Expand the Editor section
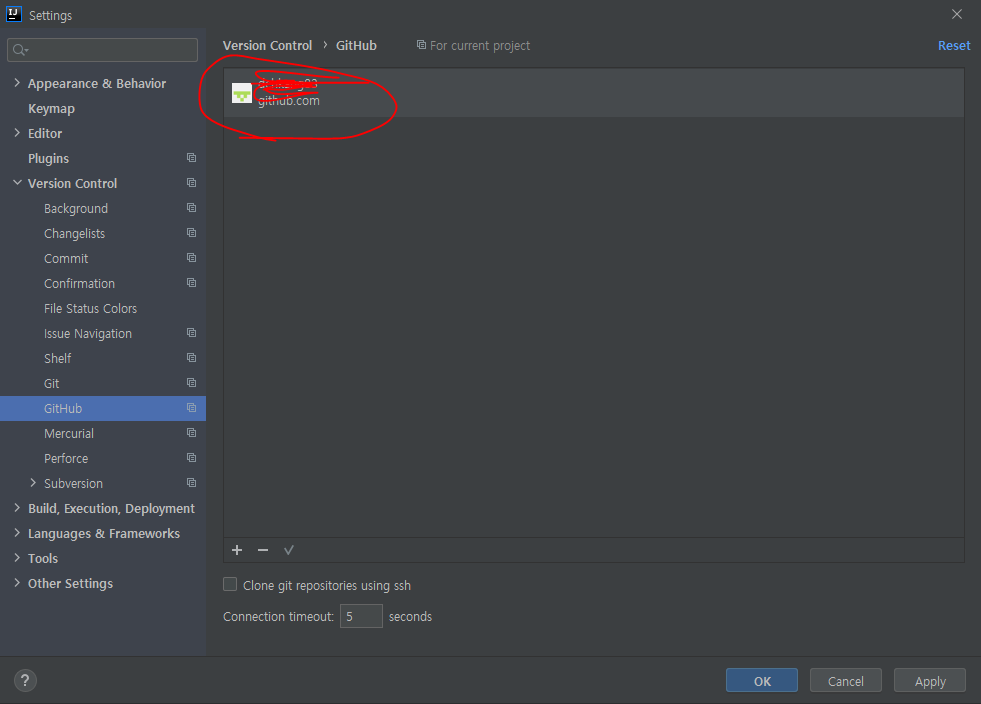The height and width of the screenshot is (704, 981). pos(17,133)
